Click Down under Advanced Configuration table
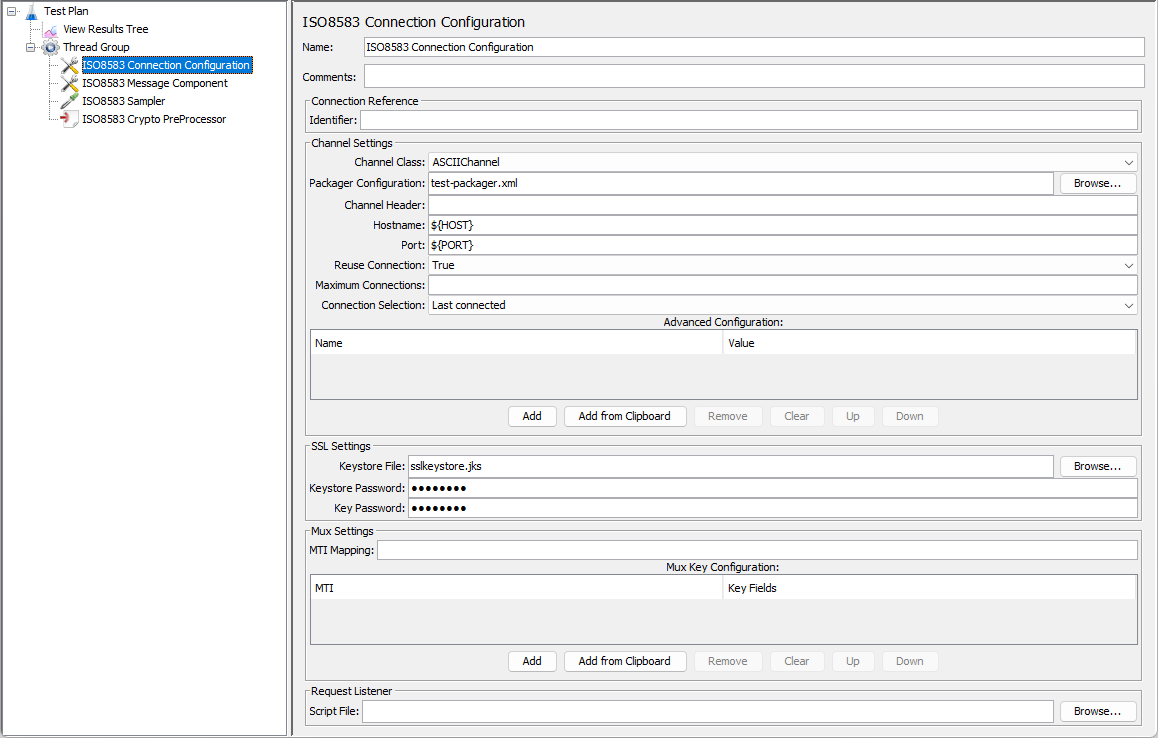 click(x=910, y=417)
